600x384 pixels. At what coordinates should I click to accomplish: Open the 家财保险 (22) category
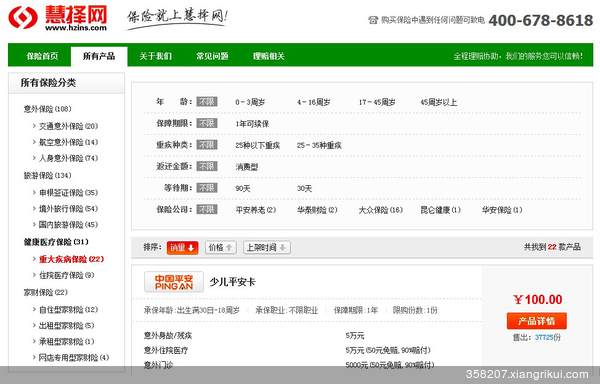(46, 292)
